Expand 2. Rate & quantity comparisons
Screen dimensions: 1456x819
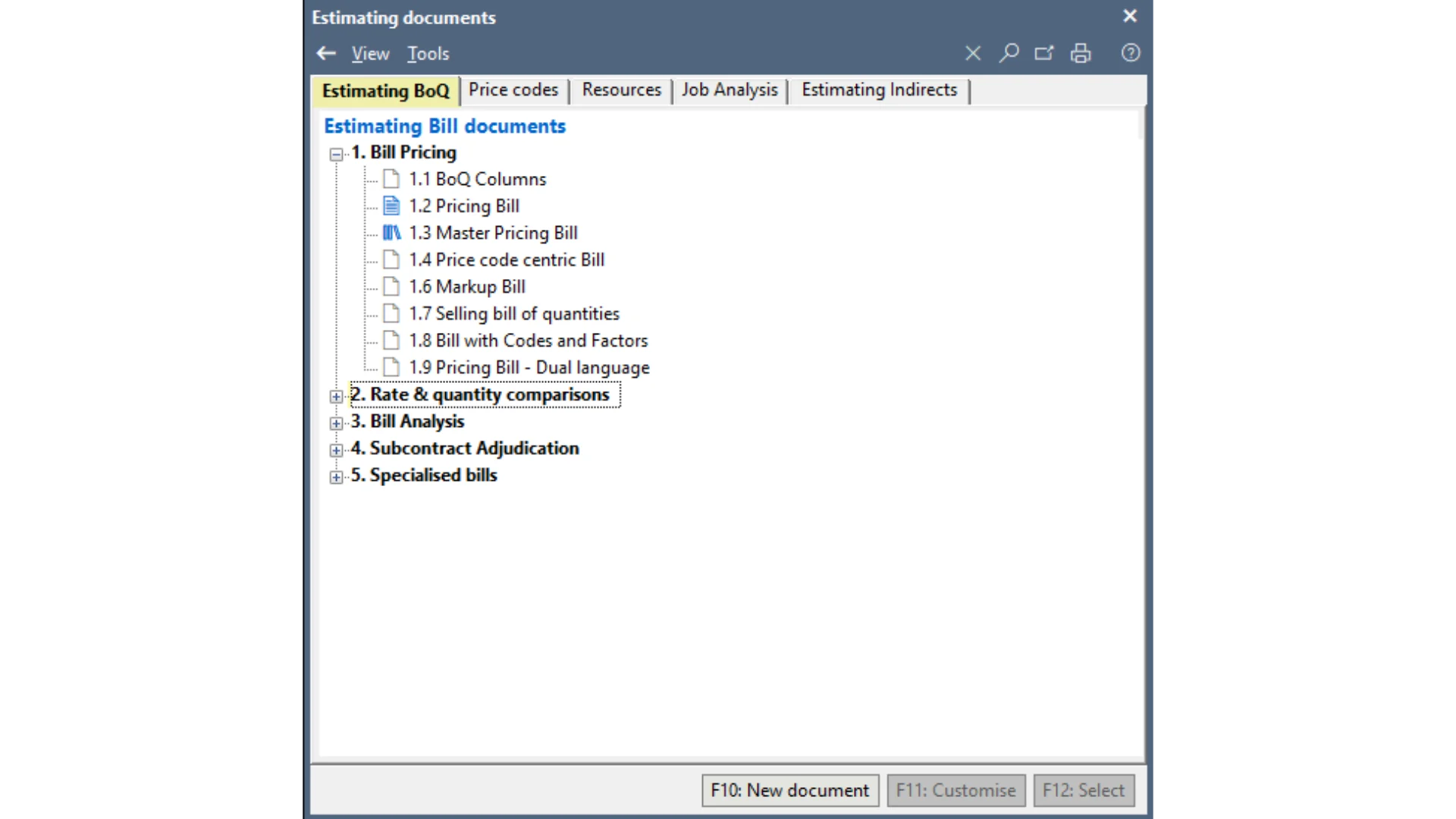(336, 396)
